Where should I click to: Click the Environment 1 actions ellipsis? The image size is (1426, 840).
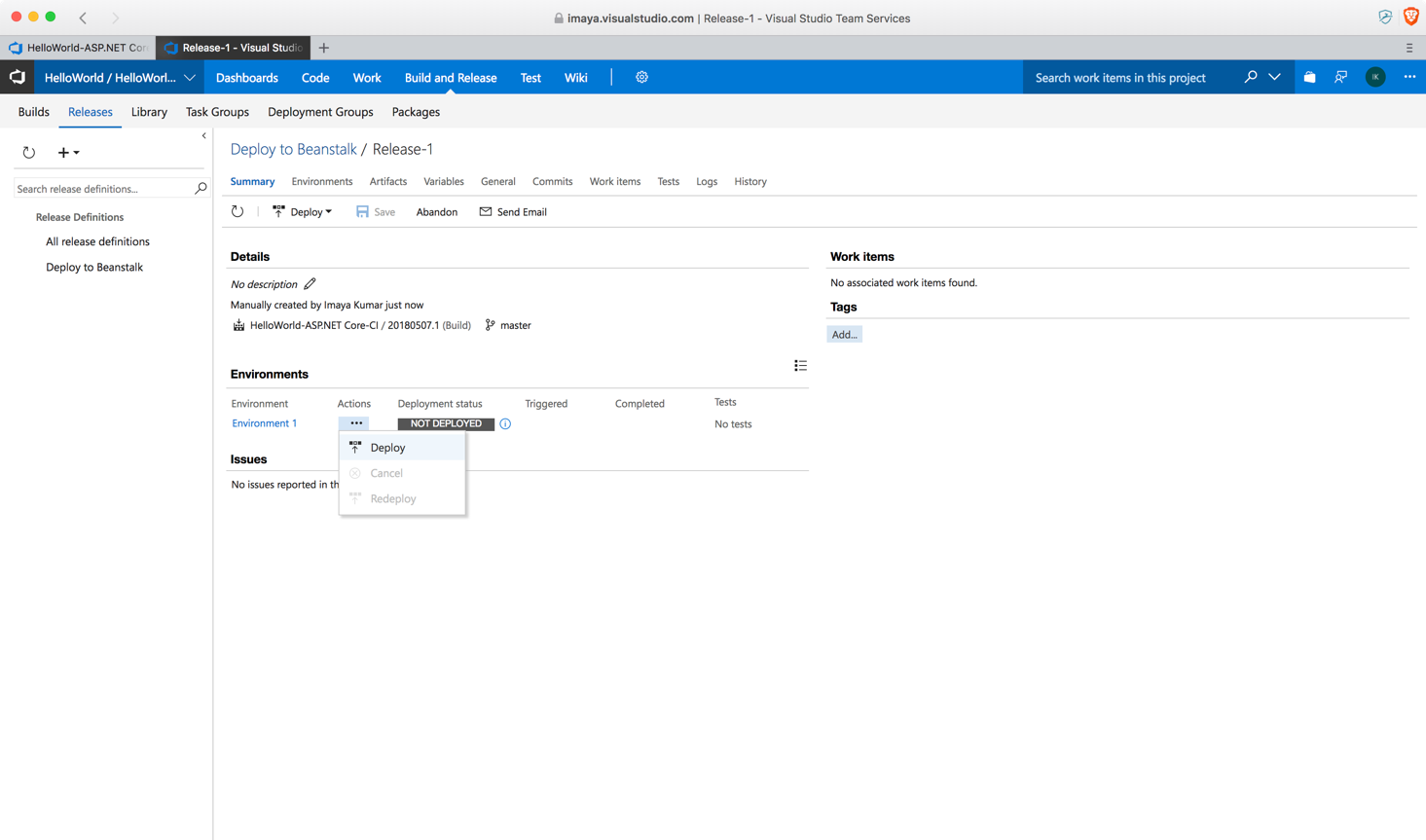pos(356,423)
